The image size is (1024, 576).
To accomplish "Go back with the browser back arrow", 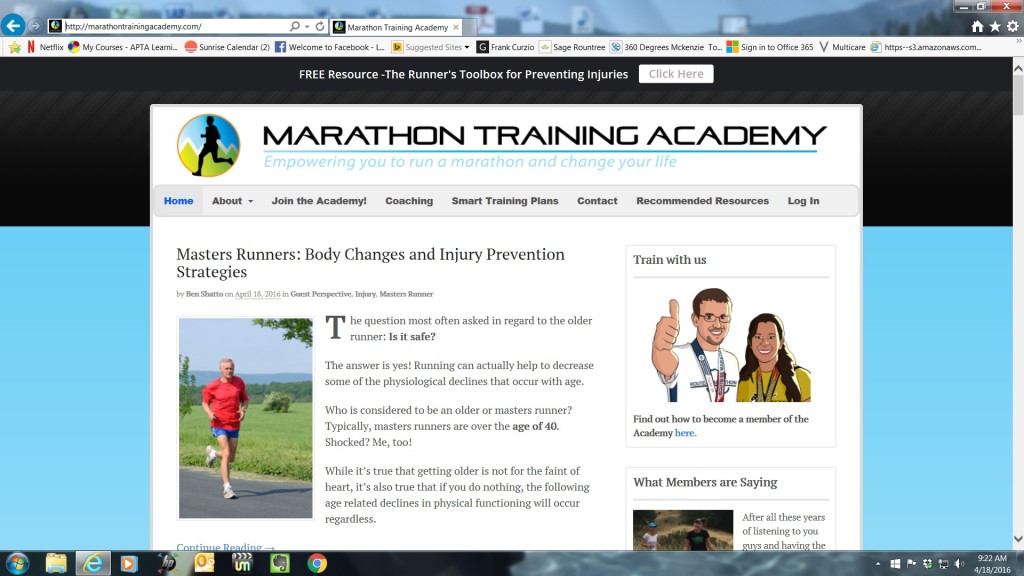I will 13,25.
